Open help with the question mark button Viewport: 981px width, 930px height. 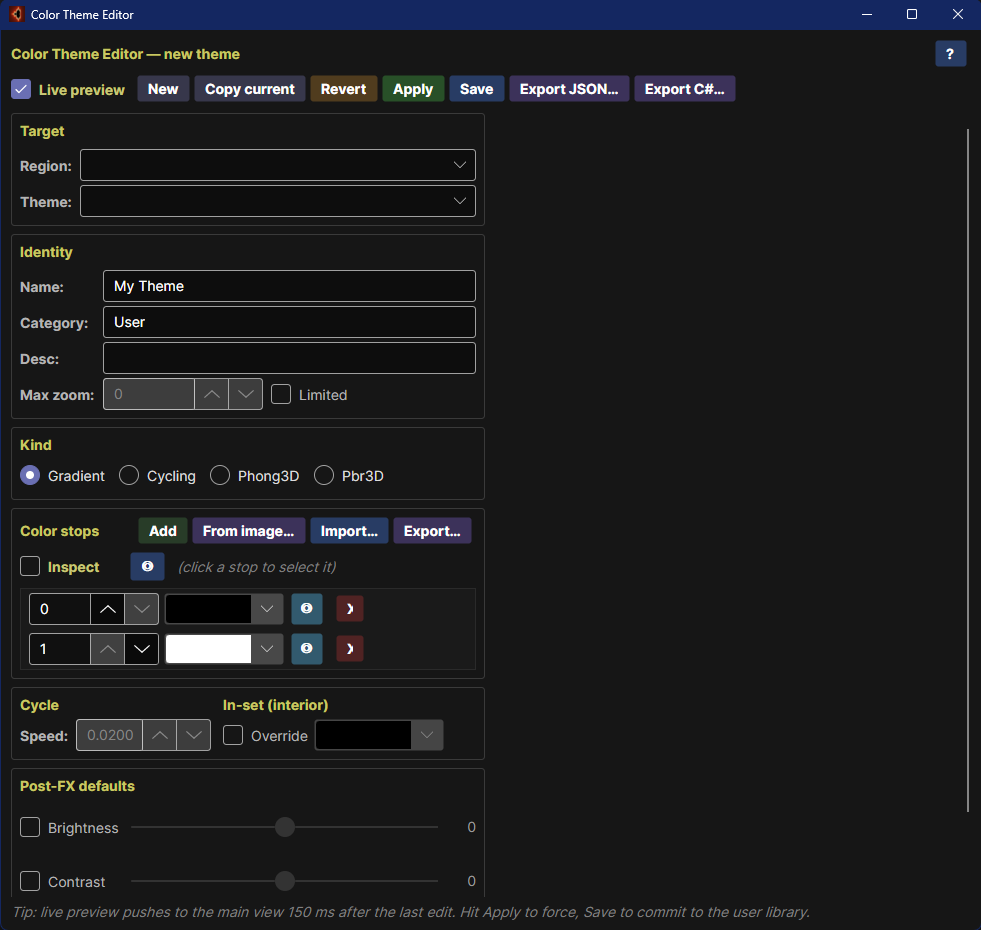[x=950, y=54]
